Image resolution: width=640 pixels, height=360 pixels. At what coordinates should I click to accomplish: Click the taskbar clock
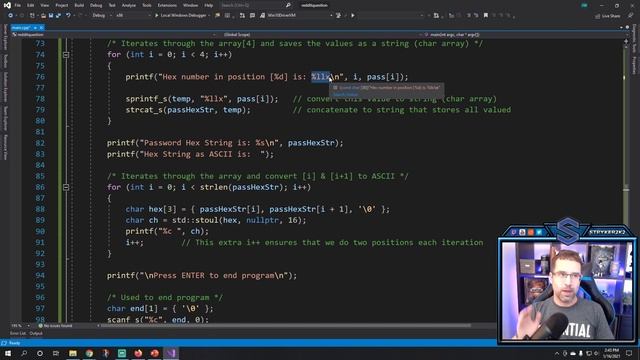611,353
